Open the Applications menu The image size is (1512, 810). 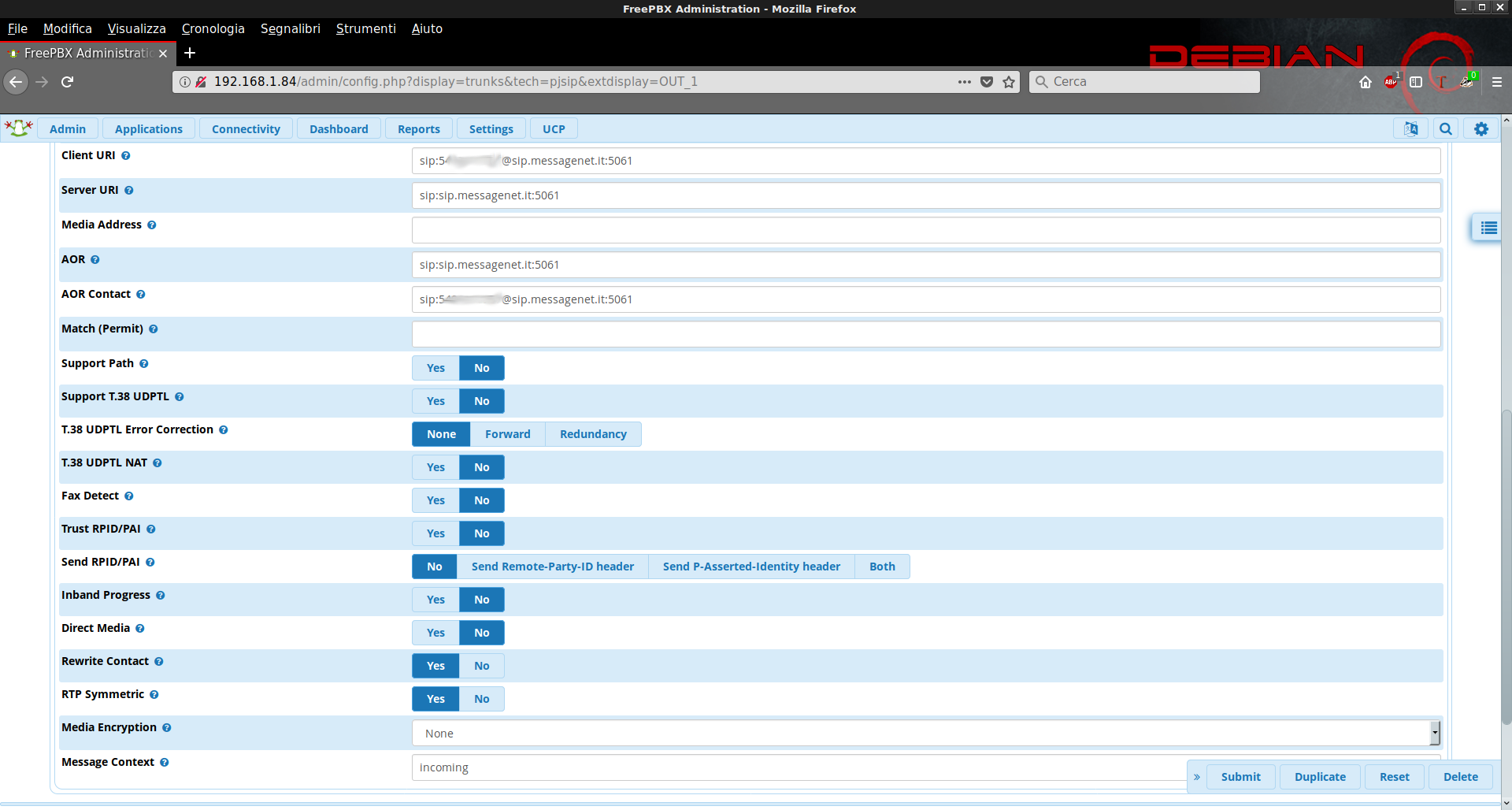tap(148, 129)
